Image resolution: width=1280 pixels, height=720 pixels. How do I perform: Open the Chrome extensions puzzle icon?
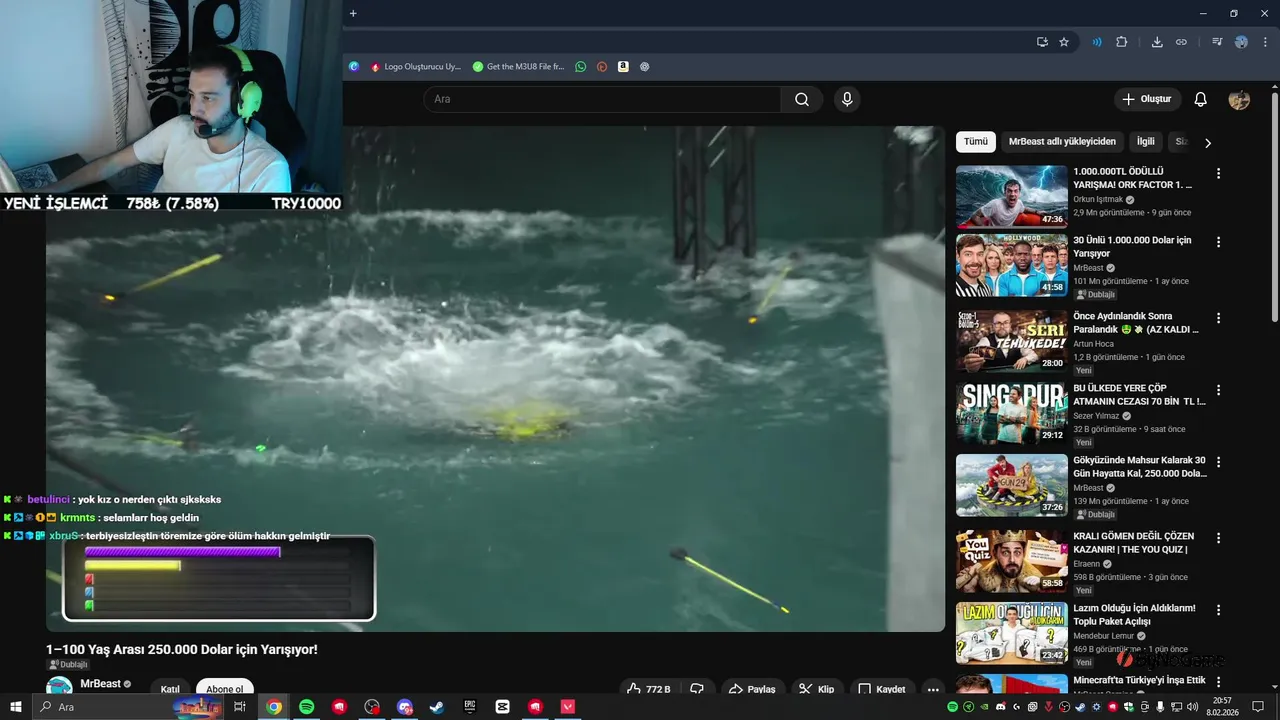(x=1121, y=42)
